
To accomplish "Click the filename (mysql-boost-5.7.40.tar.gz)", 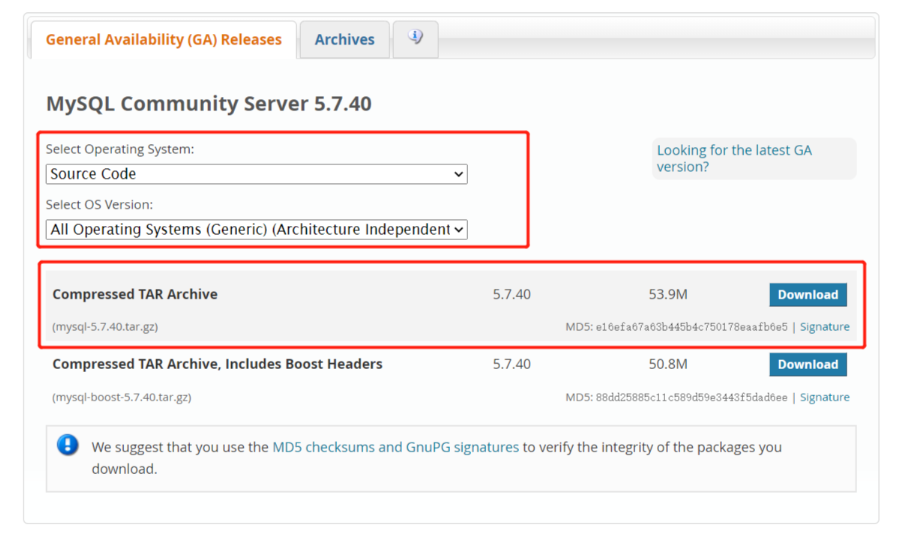I will 121,397.
